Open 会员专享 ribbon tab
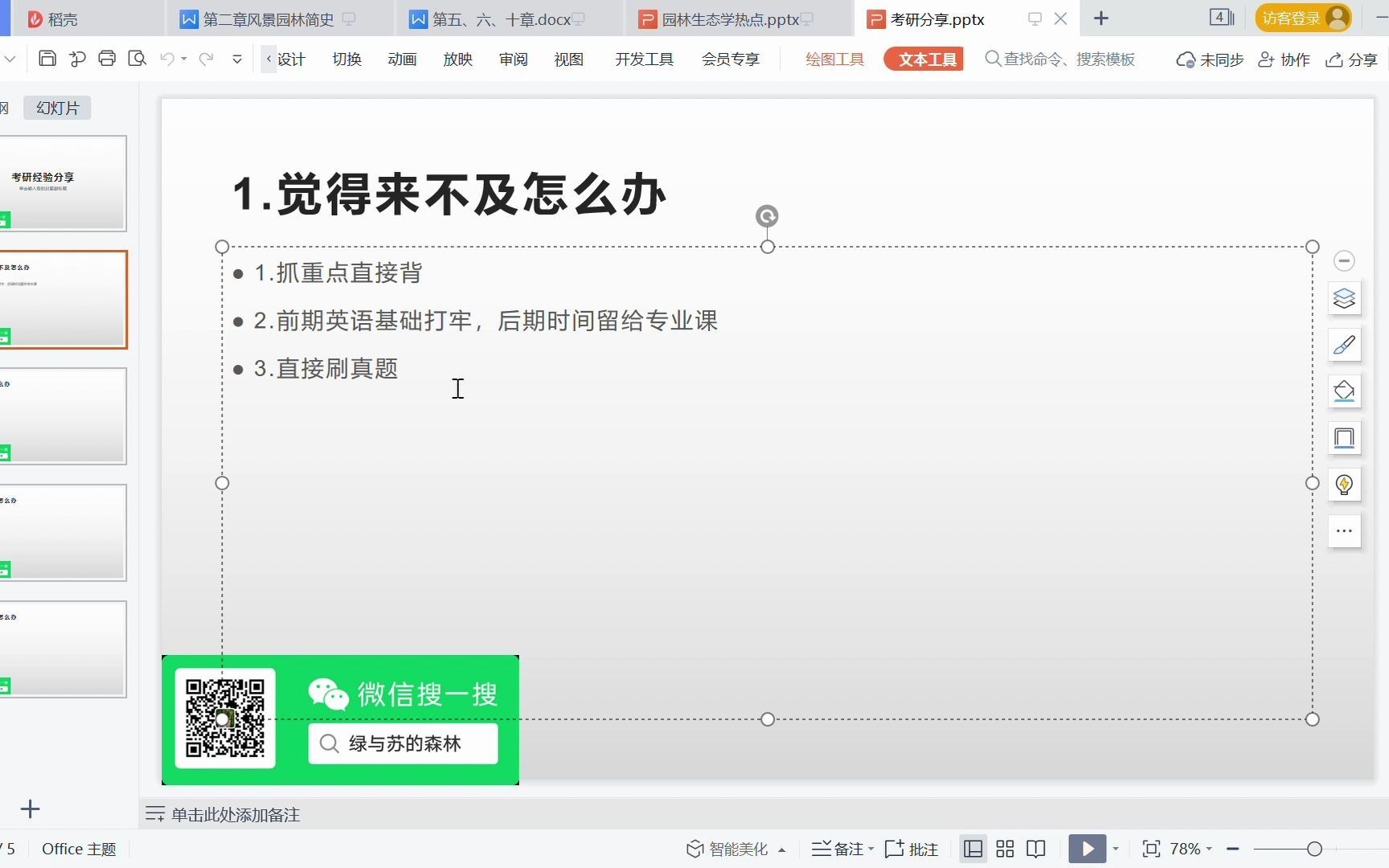This screenshot has width=1389, height=868. tap(730, 59)
